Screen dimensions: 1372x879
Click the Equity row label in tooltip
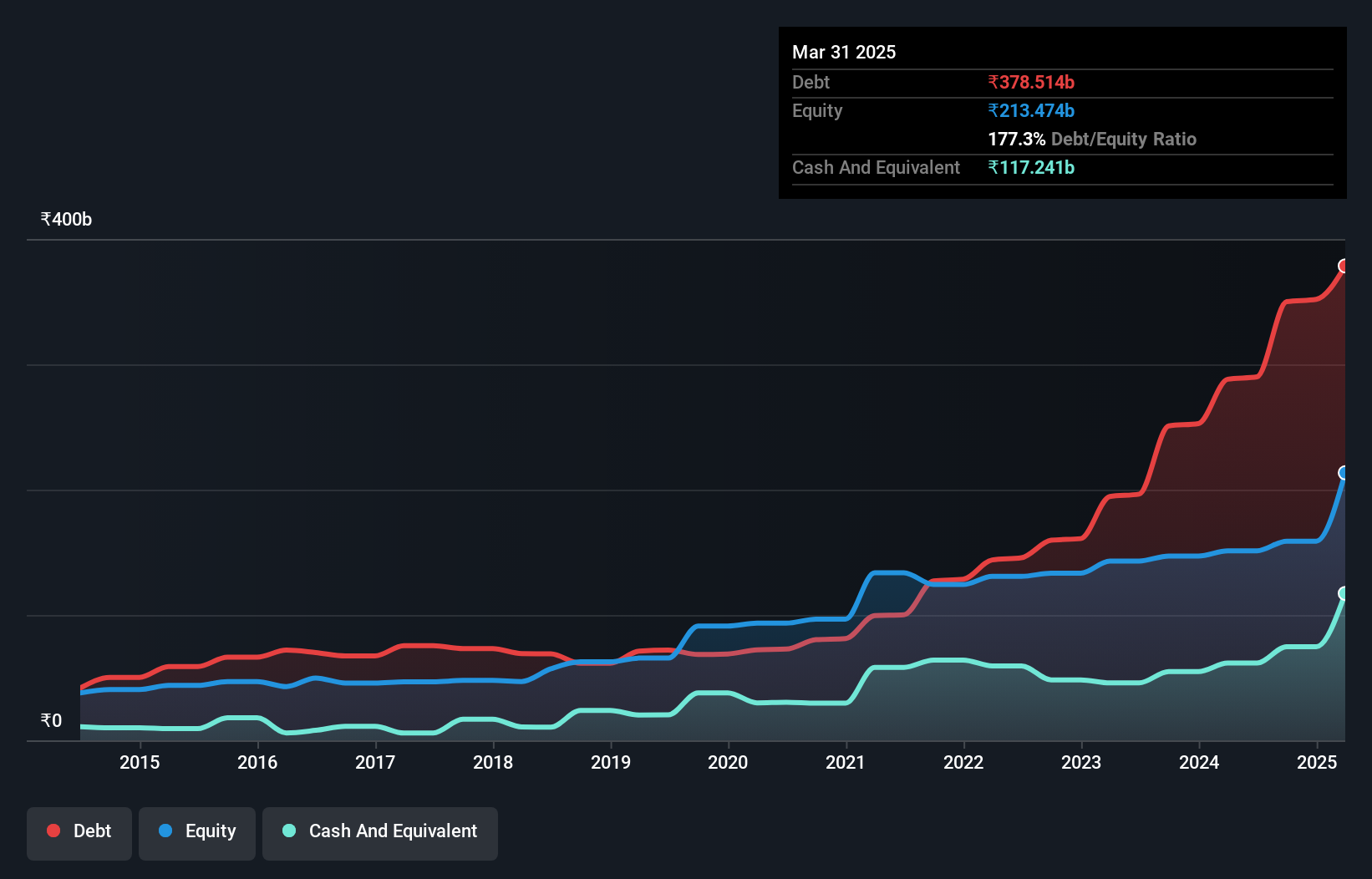pos(817,110)
